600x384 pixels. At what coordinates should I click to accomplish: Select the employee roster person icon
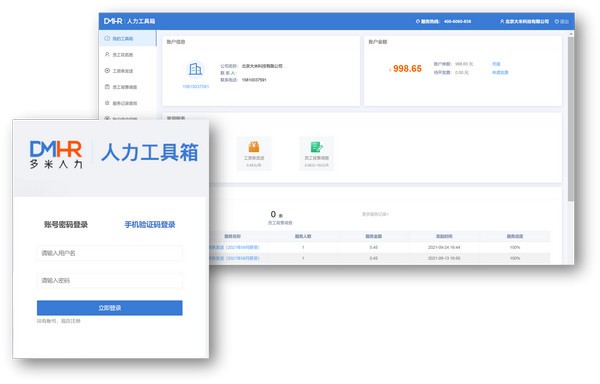[107, 55]
